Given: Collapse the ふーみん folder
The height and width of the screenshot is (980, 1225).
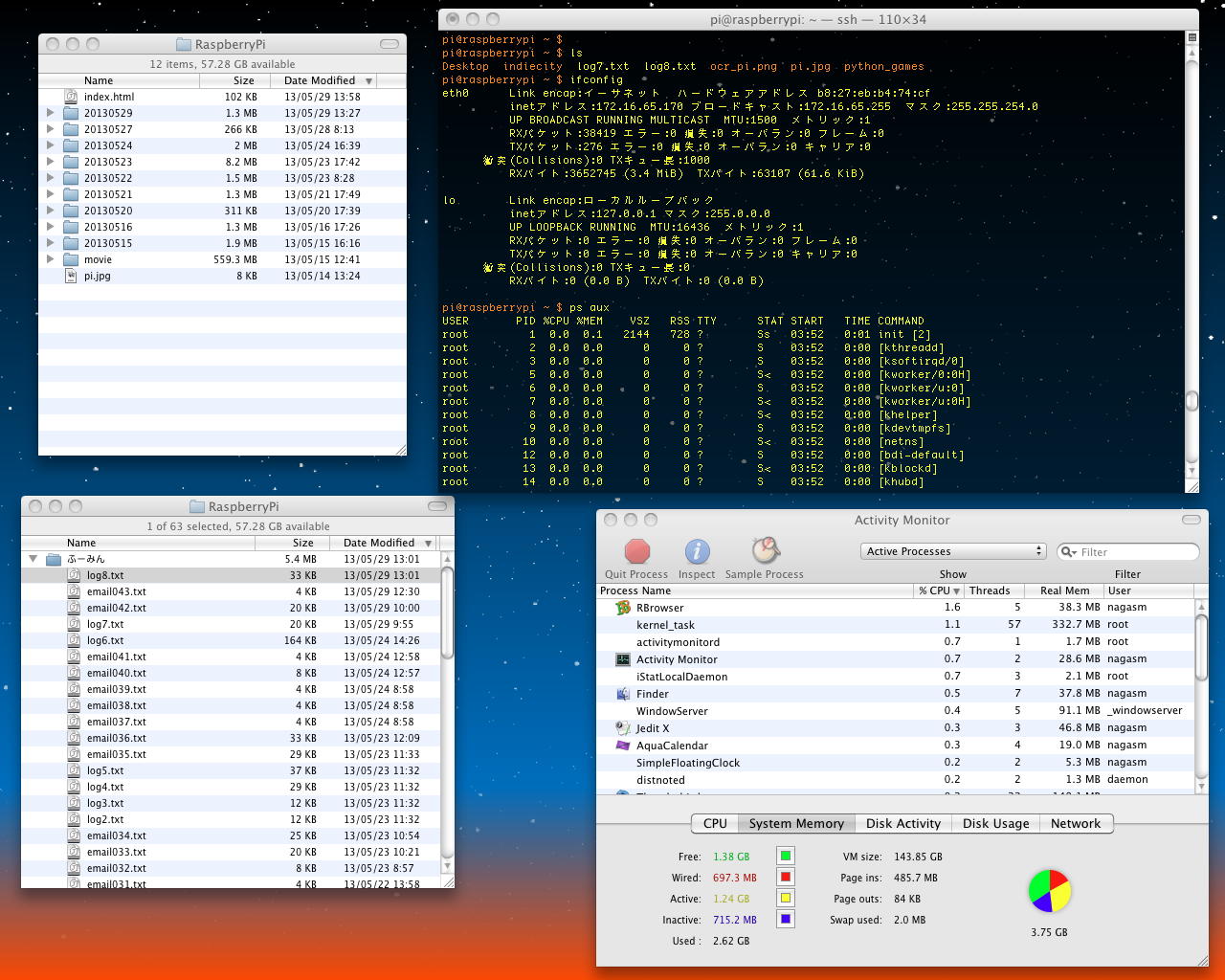Looking at the screenshot, I should pos(33,559).
